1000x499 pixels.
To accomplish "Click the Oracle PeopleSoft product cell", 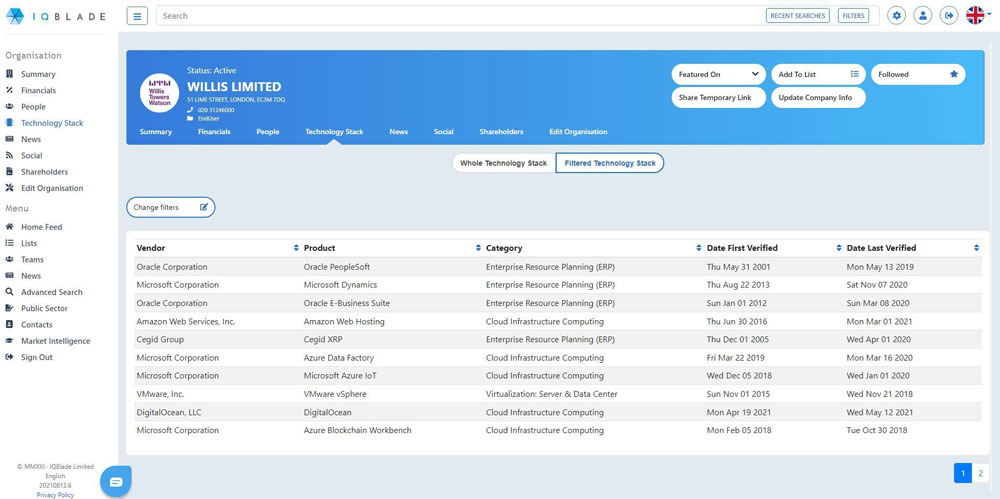I will point(337,267).
